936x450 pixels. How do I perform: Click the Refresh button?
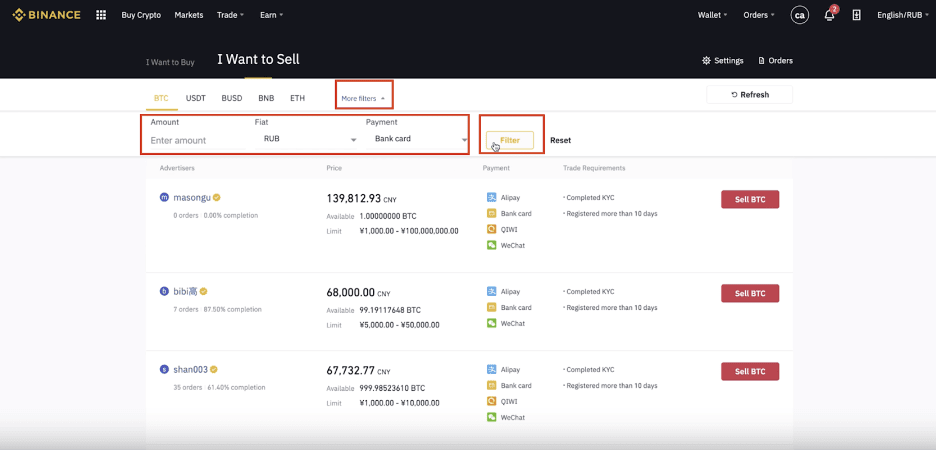click(749, 94)
